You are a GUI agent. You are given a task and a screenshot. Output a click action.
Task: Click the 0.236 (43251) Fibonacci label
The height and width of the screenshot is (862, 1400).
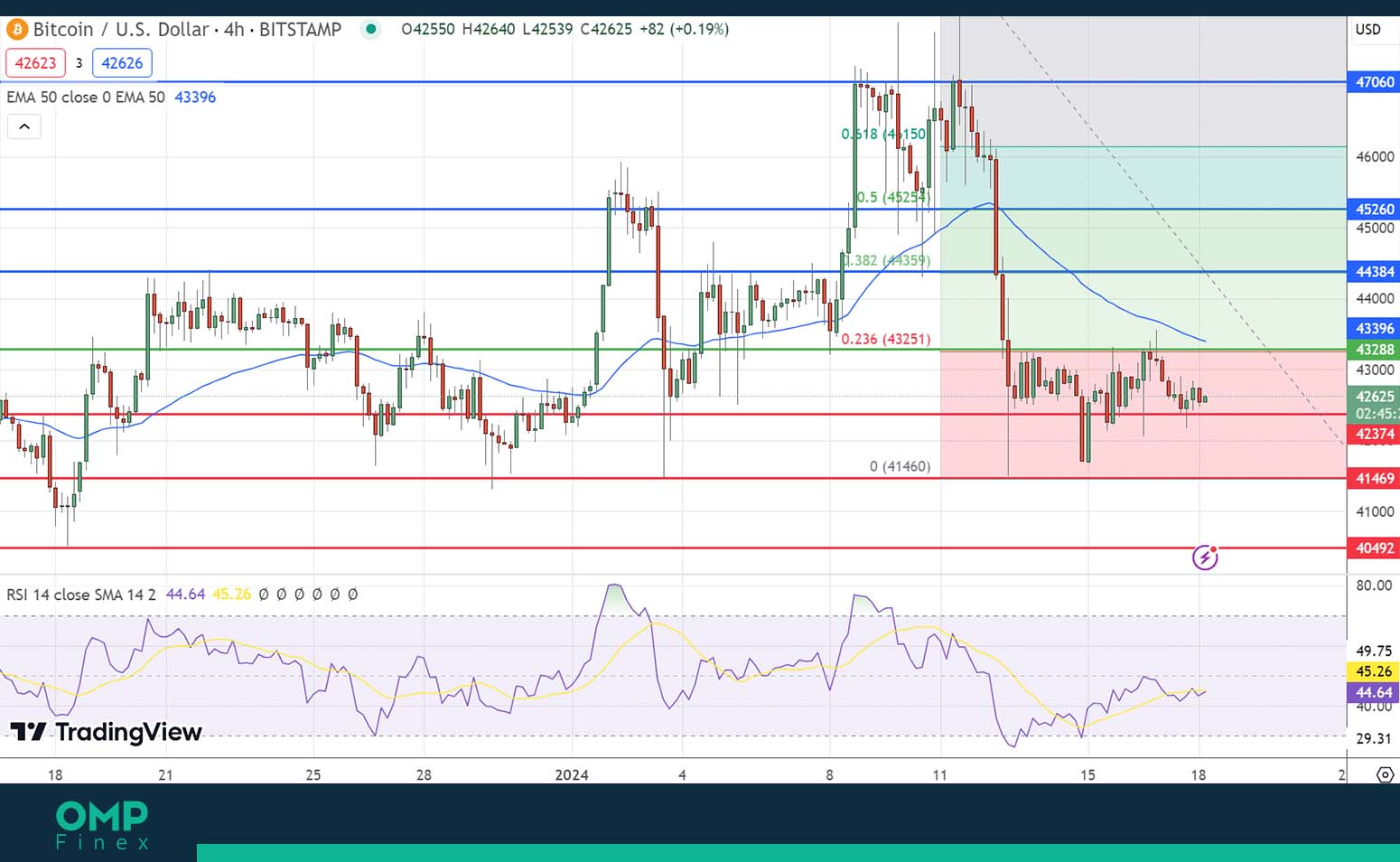coord(886,339)
